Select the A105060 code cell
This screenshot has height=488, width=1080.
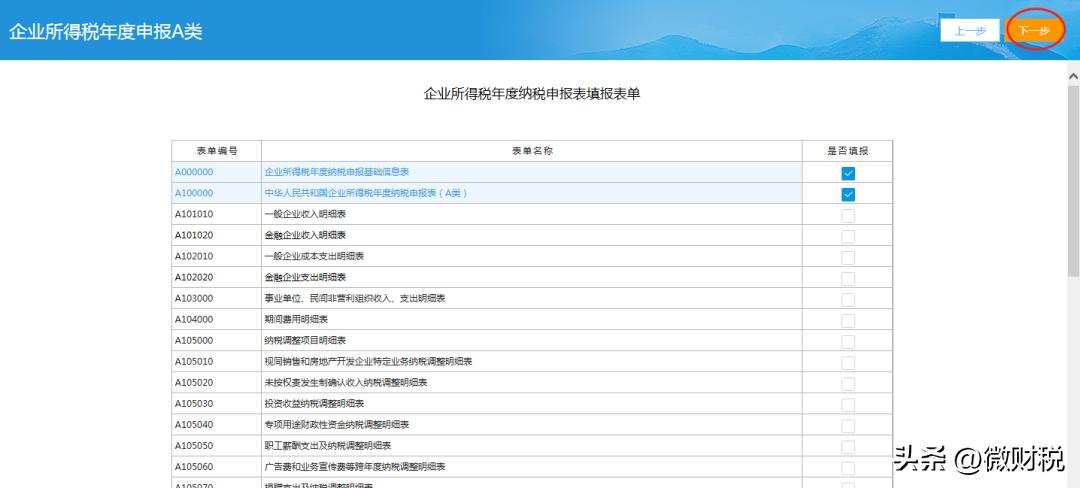(x=216, y=467)
